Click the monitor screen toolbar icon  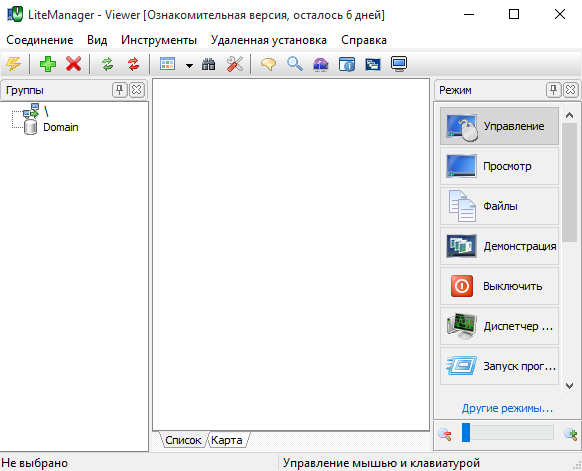[x=399, y=64]
